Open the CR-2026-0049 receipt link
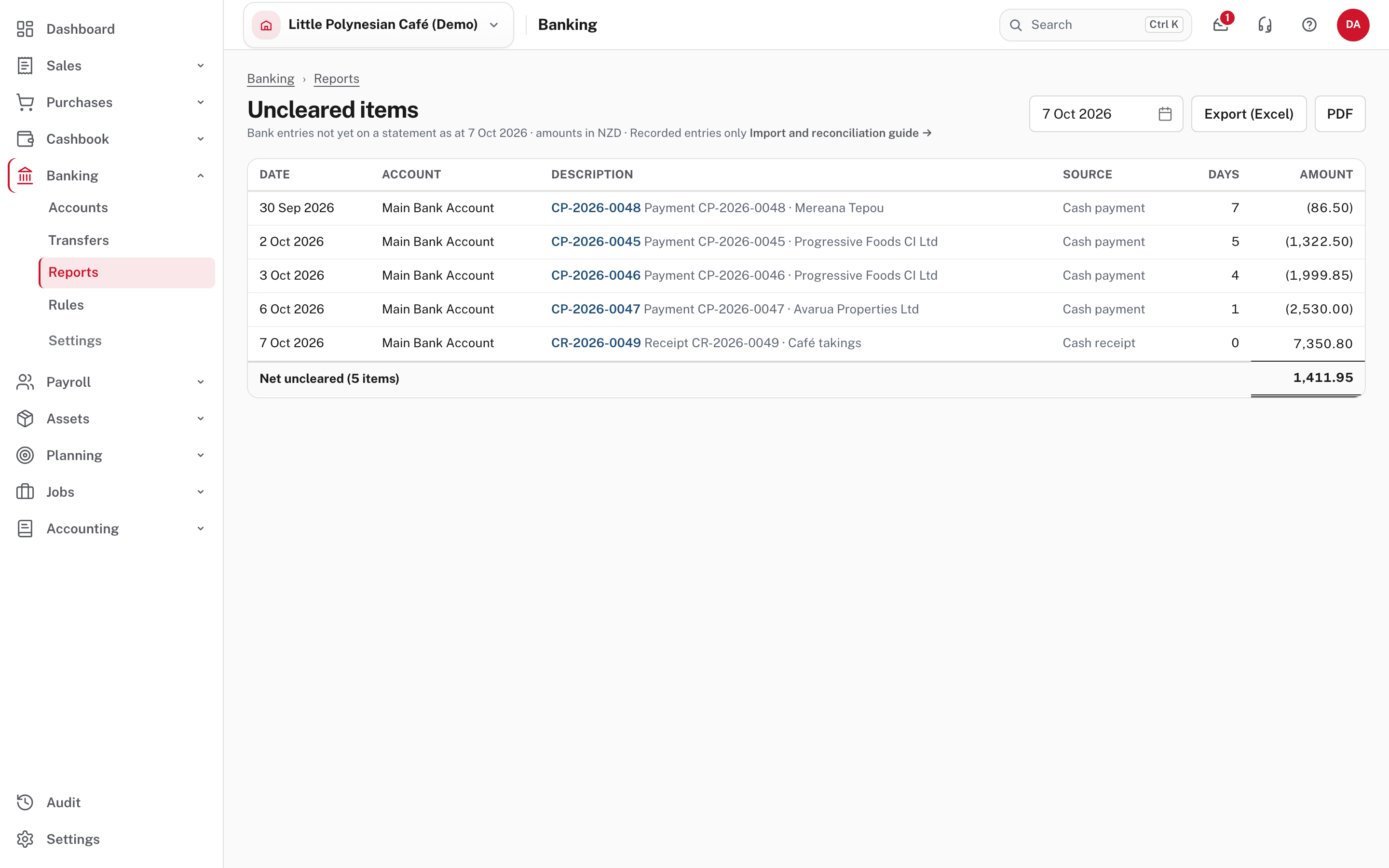The height and width of the screenshot is (868, 1389). 596,343
